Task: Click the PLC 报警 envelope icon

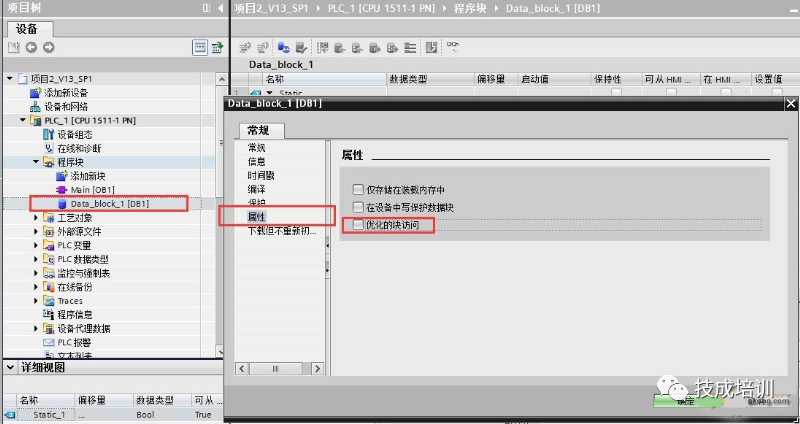Action: pyautogui.click(x=48, y=342)
